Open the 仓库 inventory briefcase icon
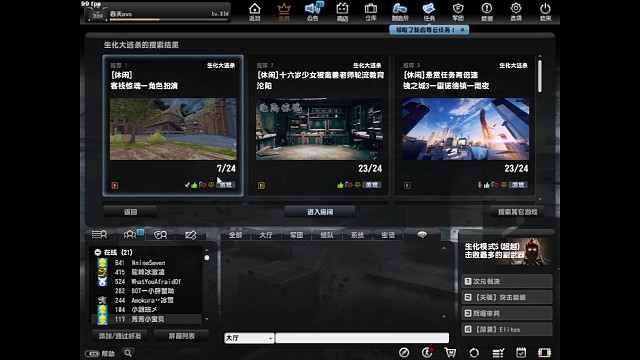Screen dimensions: 640x360 coord(371,12)
